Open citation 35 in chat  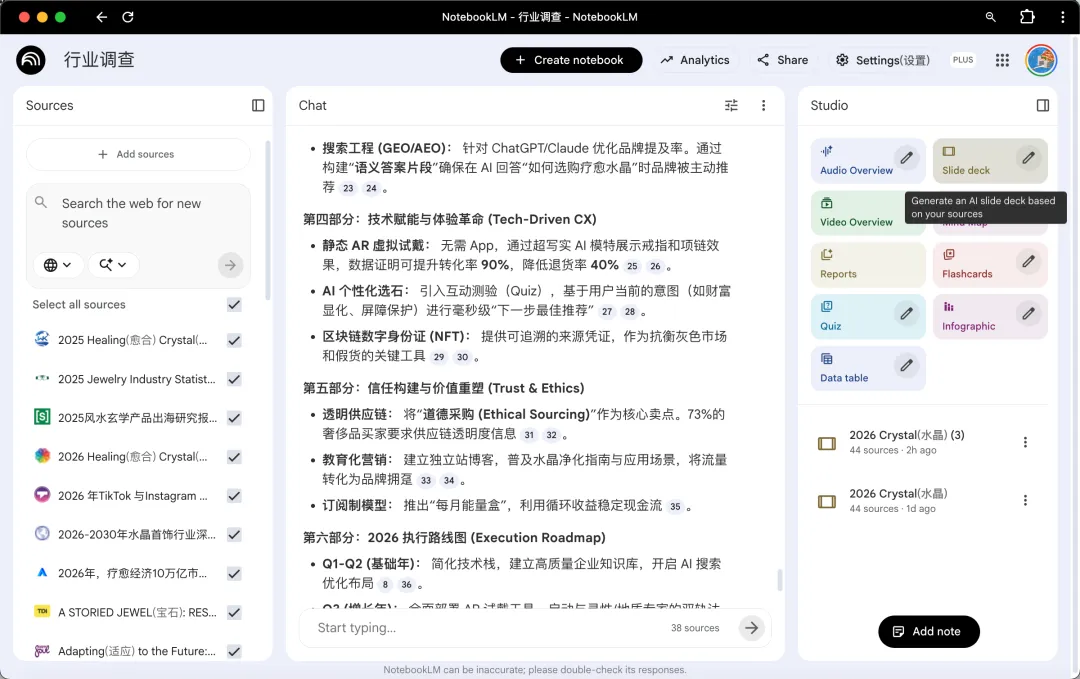pos(675,506)
